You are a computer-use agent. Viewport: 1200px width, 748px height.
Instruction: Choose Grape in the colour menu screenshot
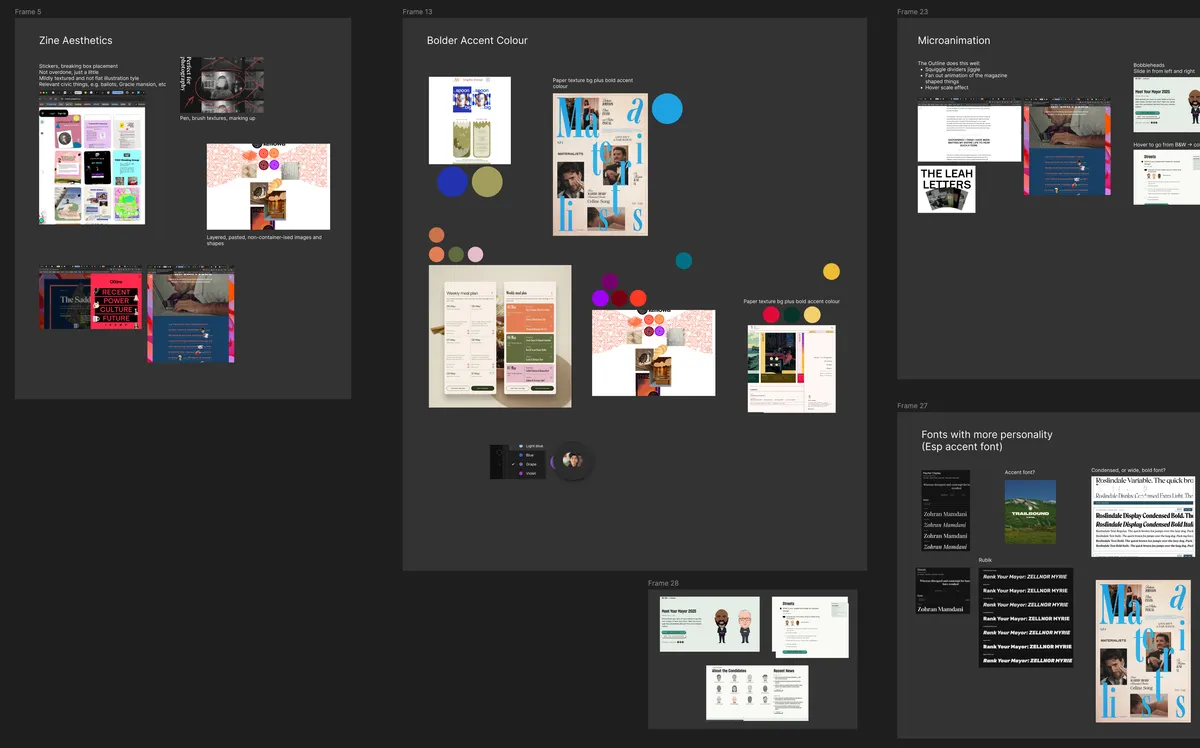(531, 464)
